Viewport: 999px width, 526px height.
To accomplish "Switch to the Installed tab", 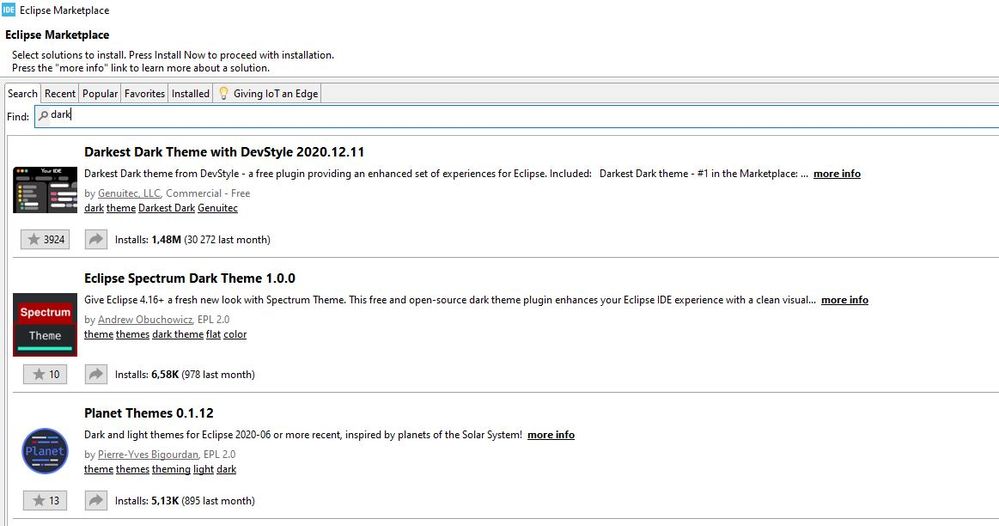I will 190,94.
